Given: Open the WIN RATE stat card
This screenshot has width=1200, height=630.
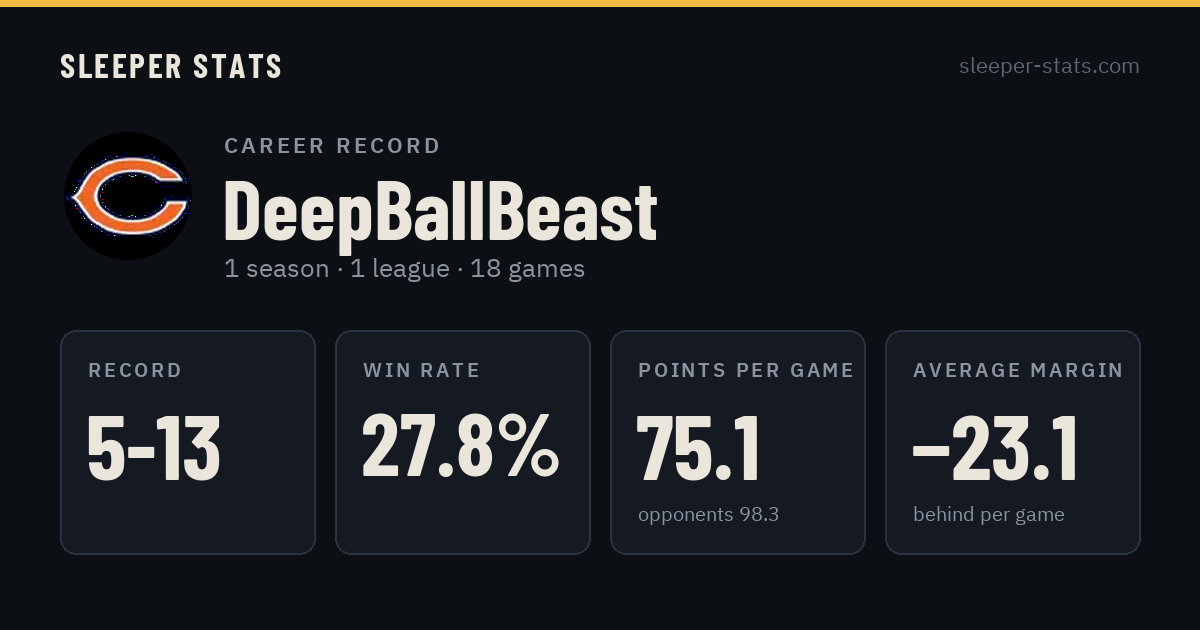Looking at the screenshot, I should 463,442.
